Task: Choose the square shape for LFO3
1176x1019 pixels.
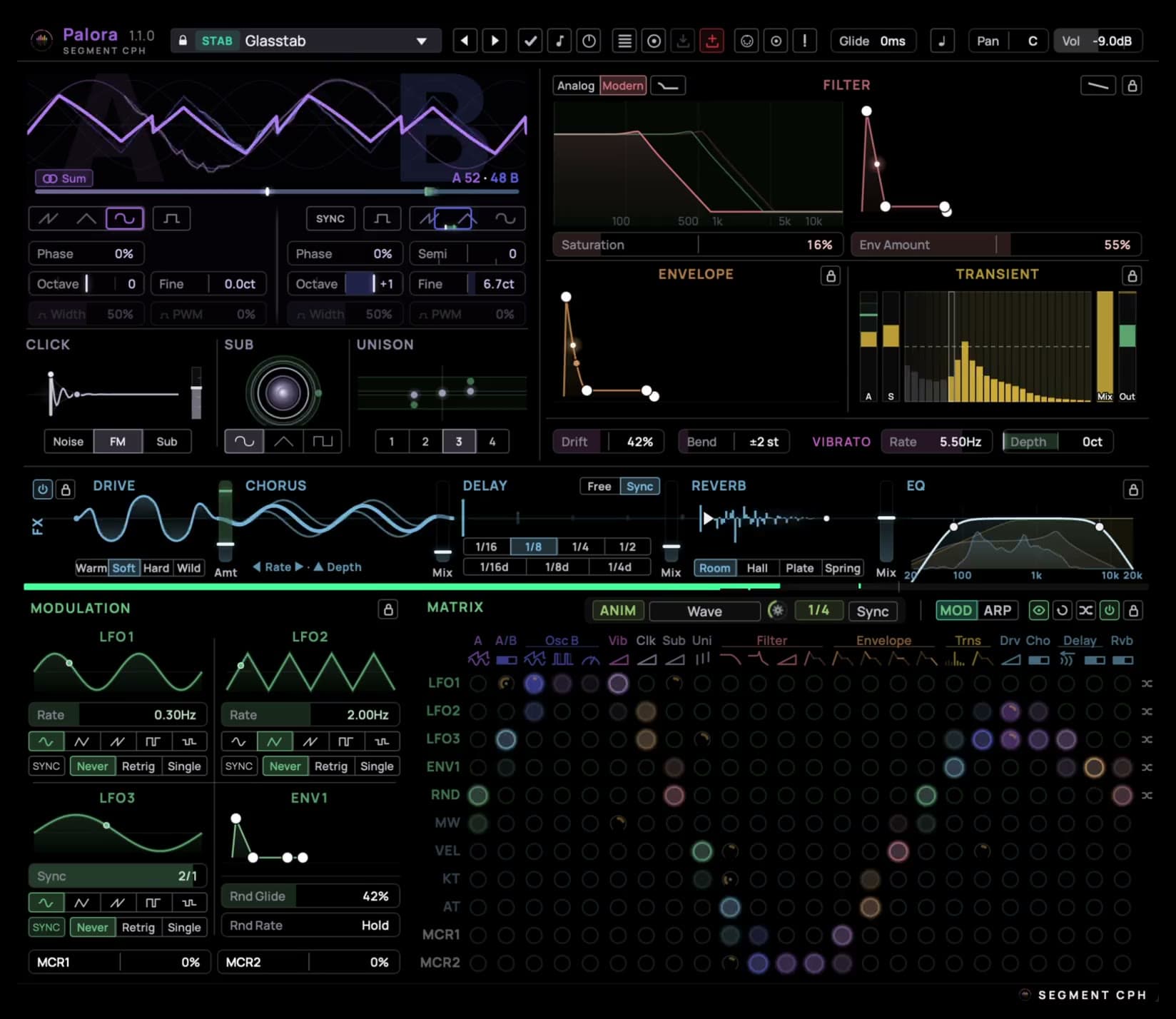Action: [x=153, y=903]
